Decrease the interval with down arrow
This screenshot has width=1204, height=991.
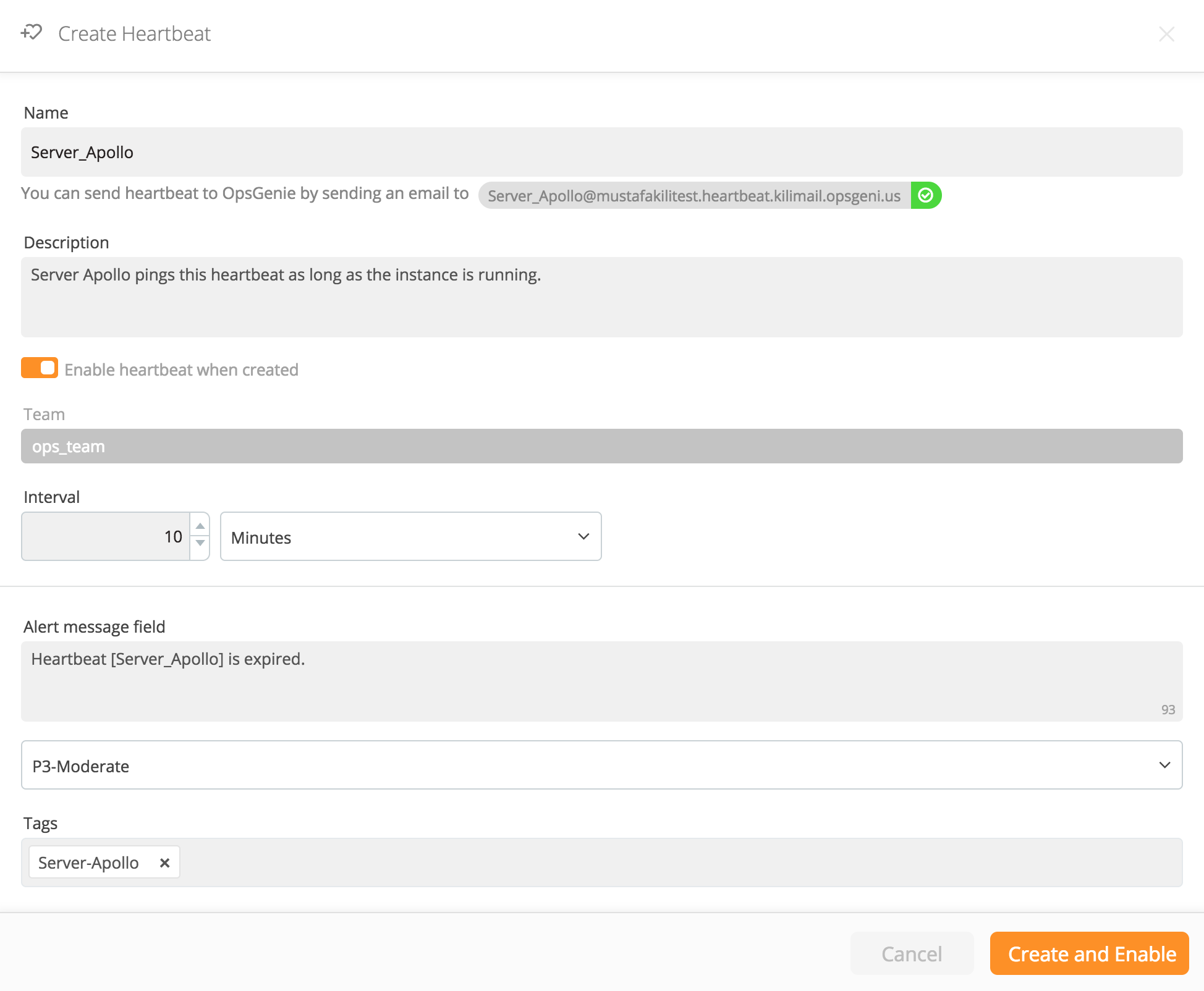tap(200, 544)
